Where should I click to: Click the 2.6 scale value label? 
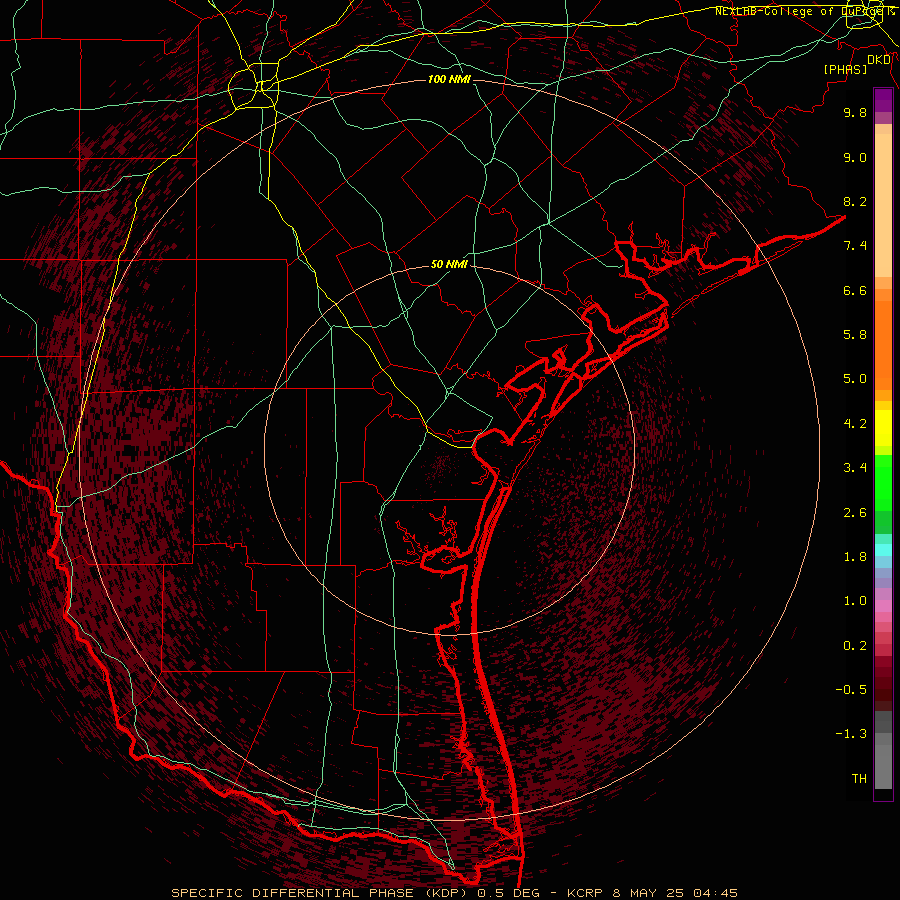pyautogui.click(x=855, y=513)
